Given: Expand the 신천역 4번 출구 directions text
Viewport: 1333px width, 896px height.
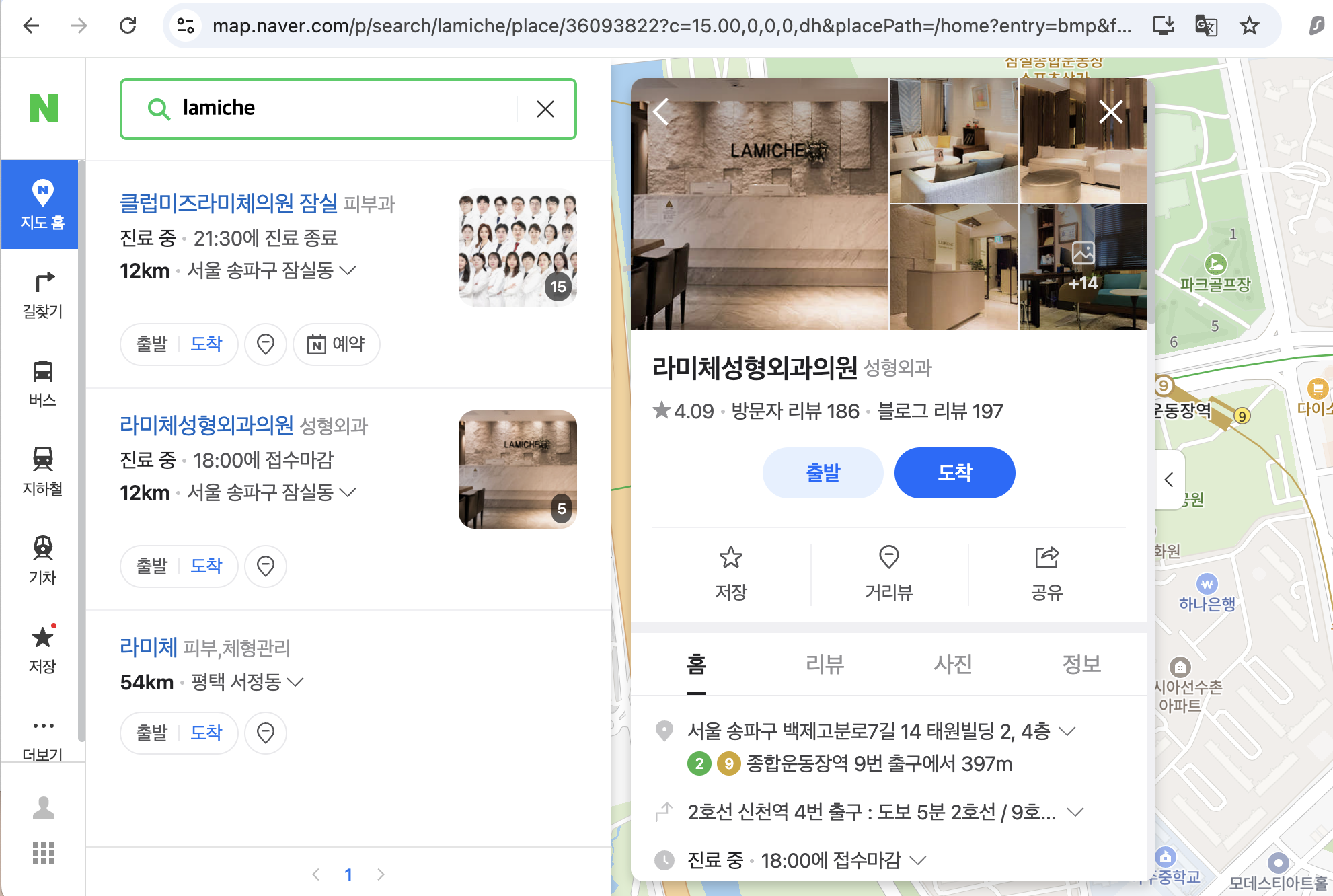Looking at the screenshot, I should 1075,812.
